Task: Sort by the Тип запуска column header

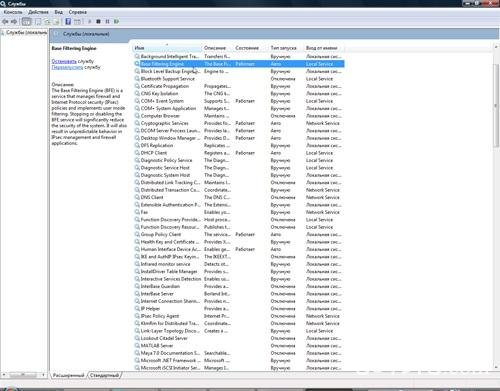Action: [285, 48]
